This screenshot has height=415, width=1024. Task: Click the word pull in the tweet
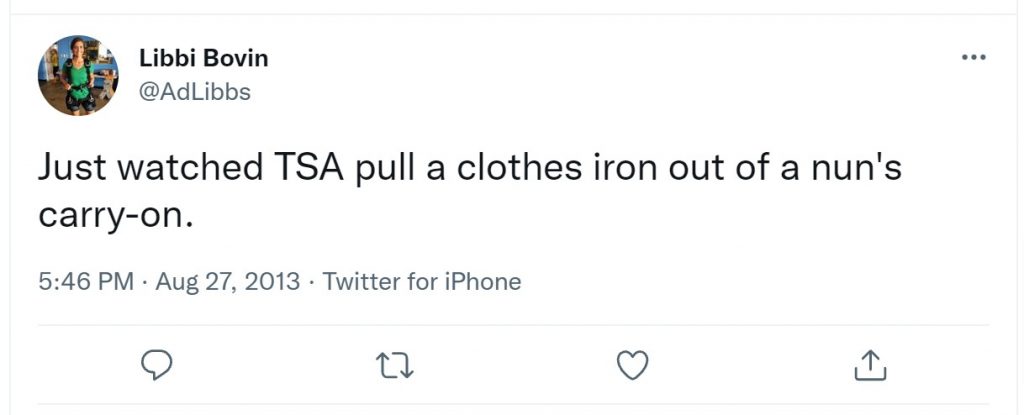pos(385,169)
